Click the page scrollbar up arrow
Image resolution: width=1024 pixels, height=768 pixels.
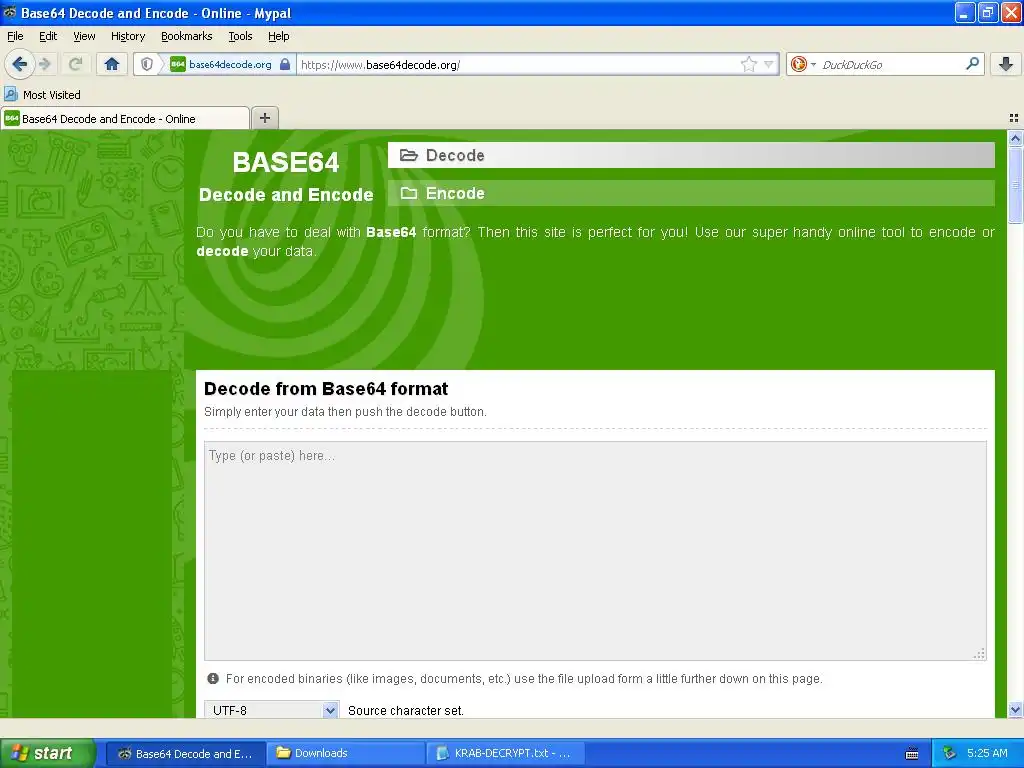(x=1015, y=138)
